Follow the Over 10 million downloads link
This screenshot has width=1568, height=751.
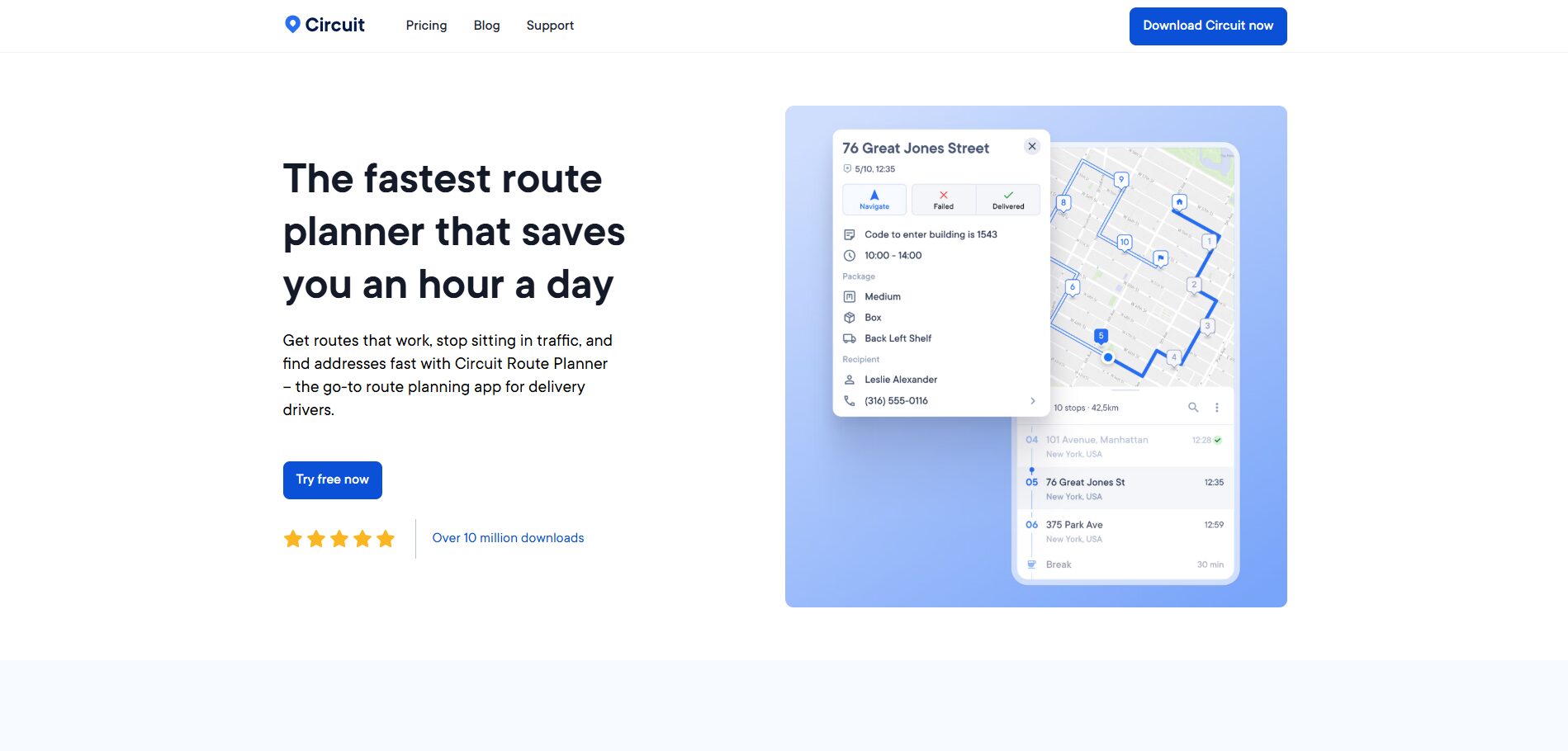508,538
